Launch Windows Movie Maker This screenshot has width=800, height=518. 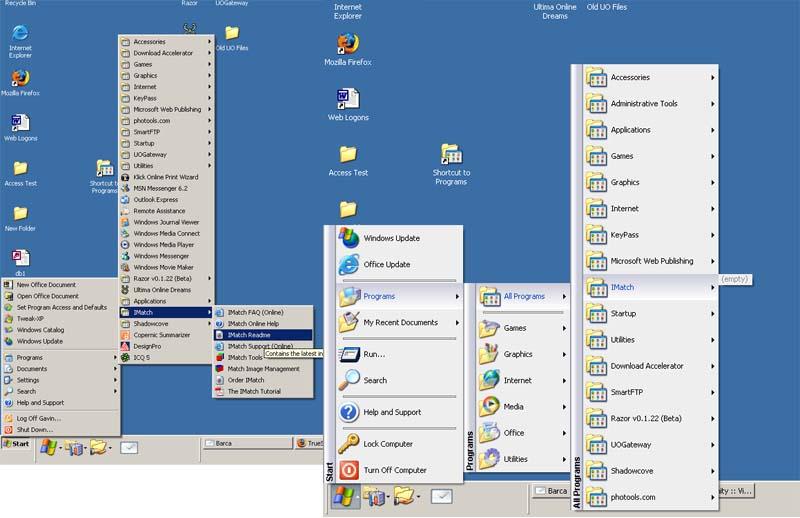(x=166, y=267)
